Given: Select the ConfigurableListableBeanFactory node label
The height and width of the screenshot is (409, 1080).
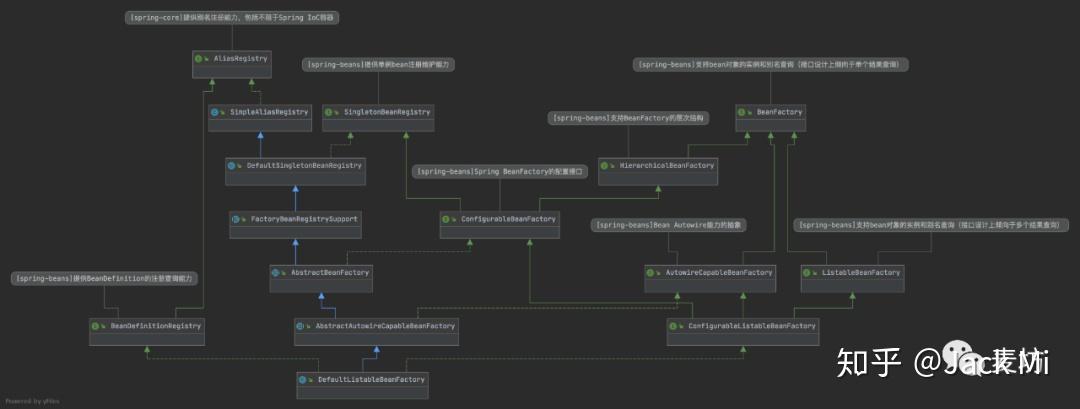Looking at the screenshot, I should point(751,326).
